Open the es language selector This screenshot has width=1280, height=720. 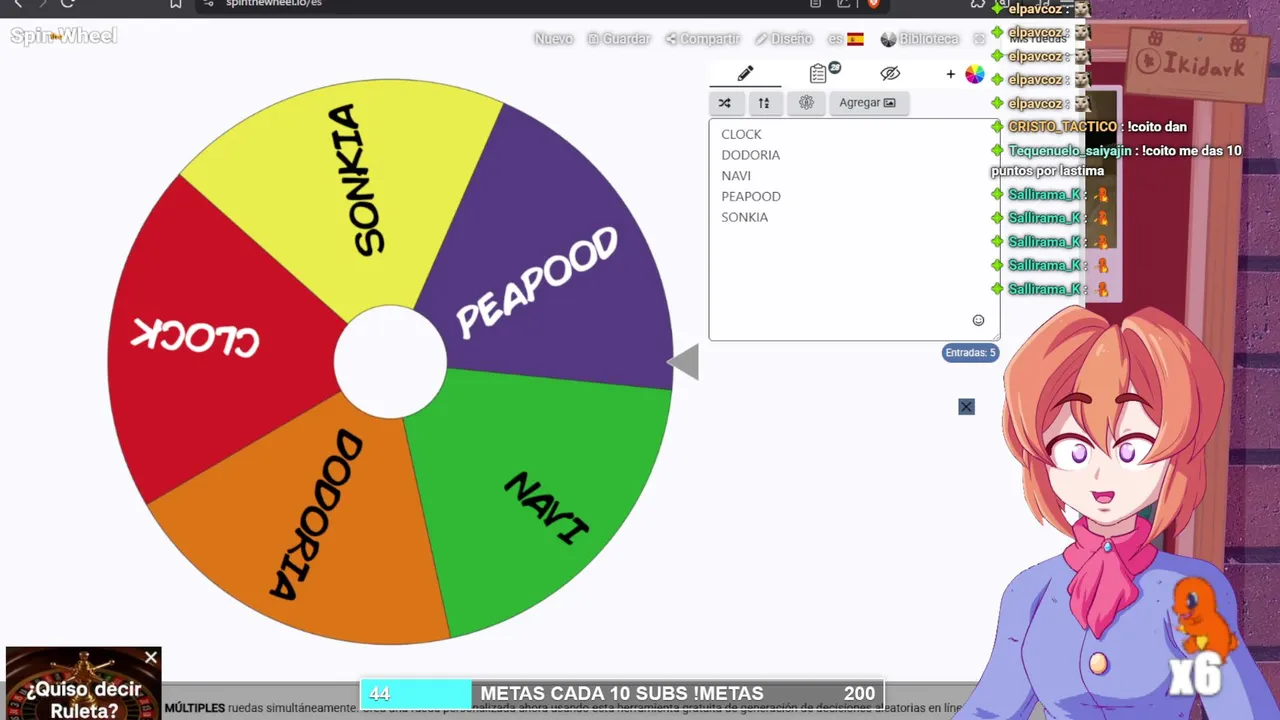click(x=845, y=39)
